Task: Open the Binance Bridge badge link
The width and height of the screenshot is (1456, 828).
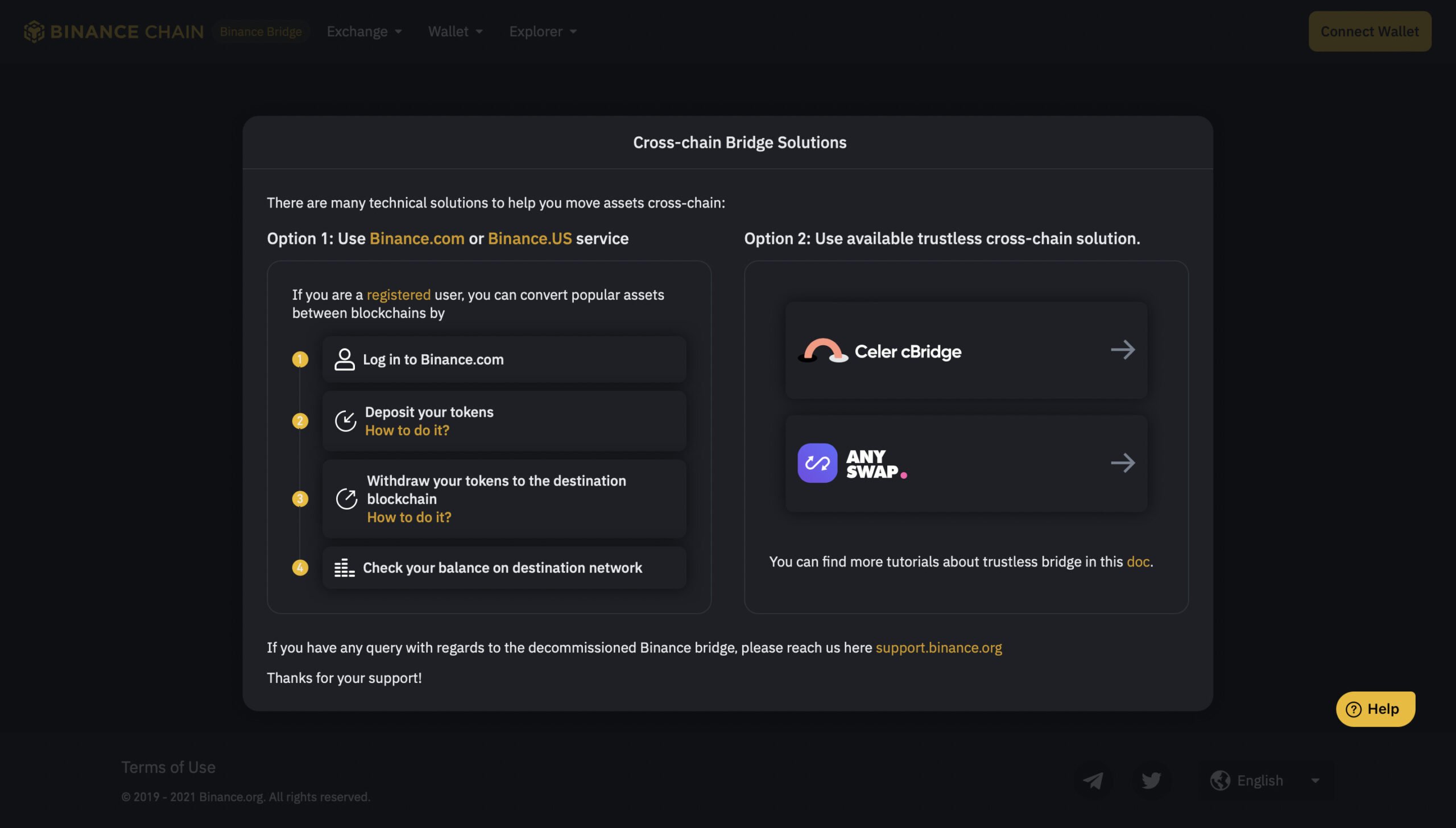Action: pyautogui.click(x=261, y=32)
